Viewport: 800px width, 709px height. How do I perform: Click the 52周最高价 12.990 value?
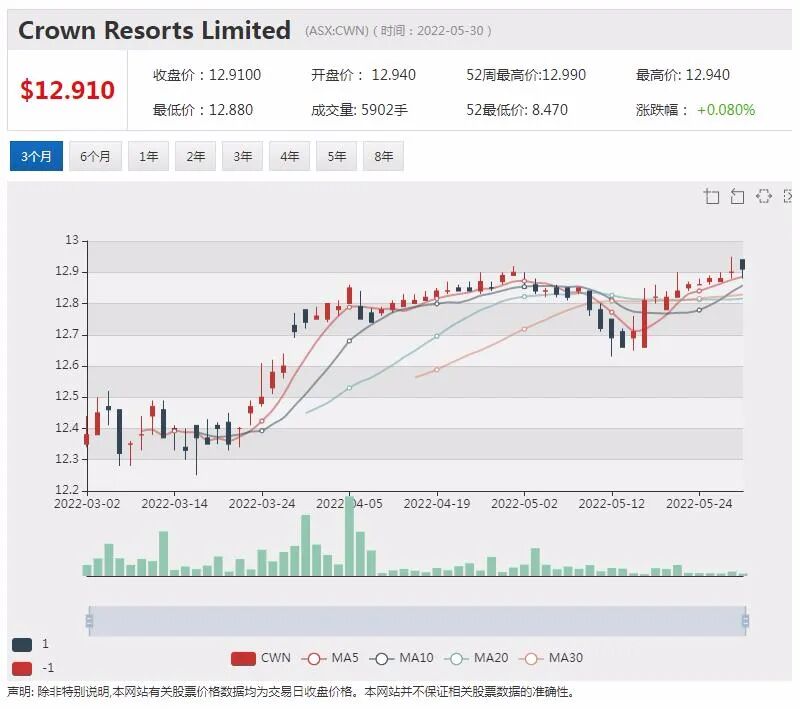(x=526, y=75)
